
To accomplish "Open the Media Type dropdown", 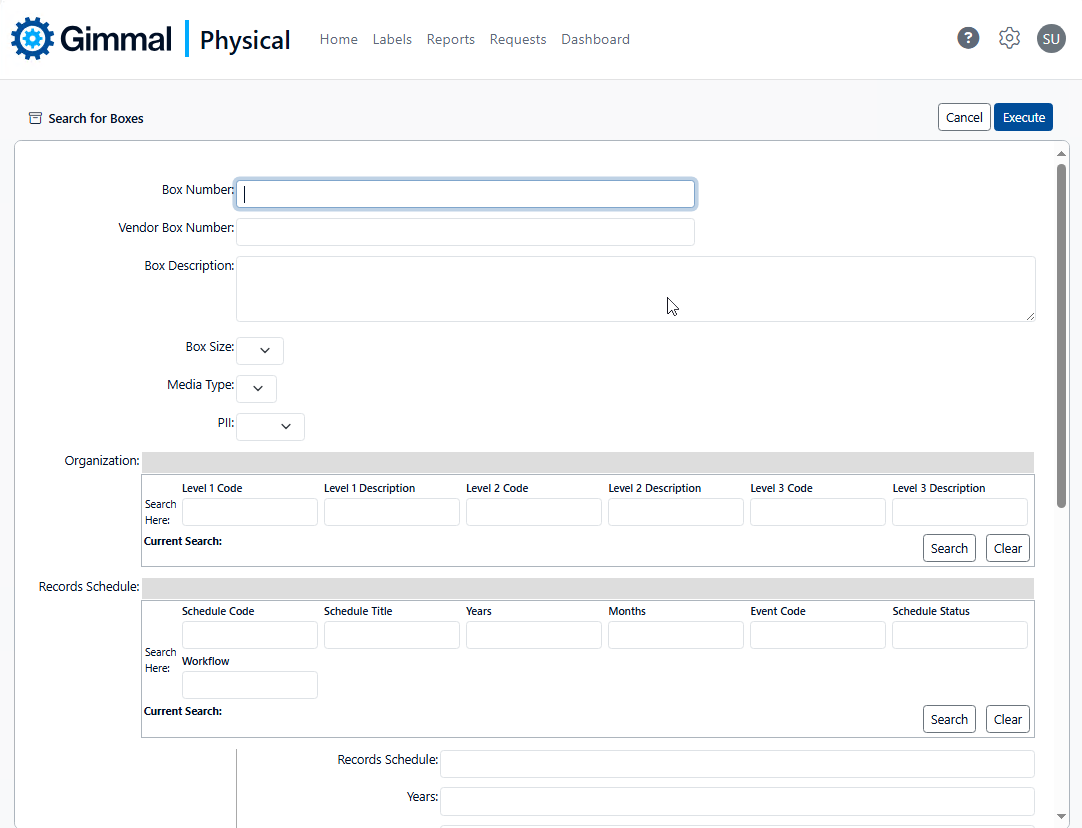I will coord(257,389).
